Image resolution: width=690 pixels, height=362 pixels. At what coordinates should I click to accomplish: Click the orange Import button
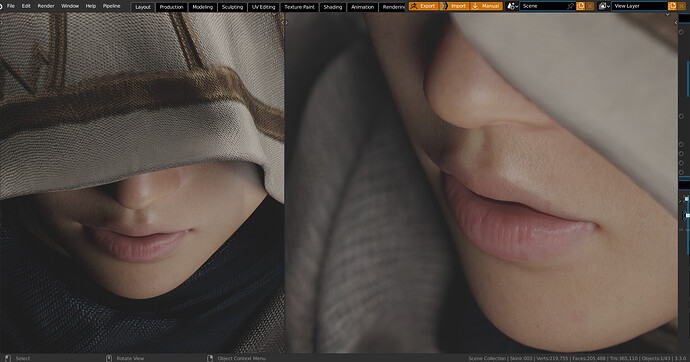pos(454,6)
